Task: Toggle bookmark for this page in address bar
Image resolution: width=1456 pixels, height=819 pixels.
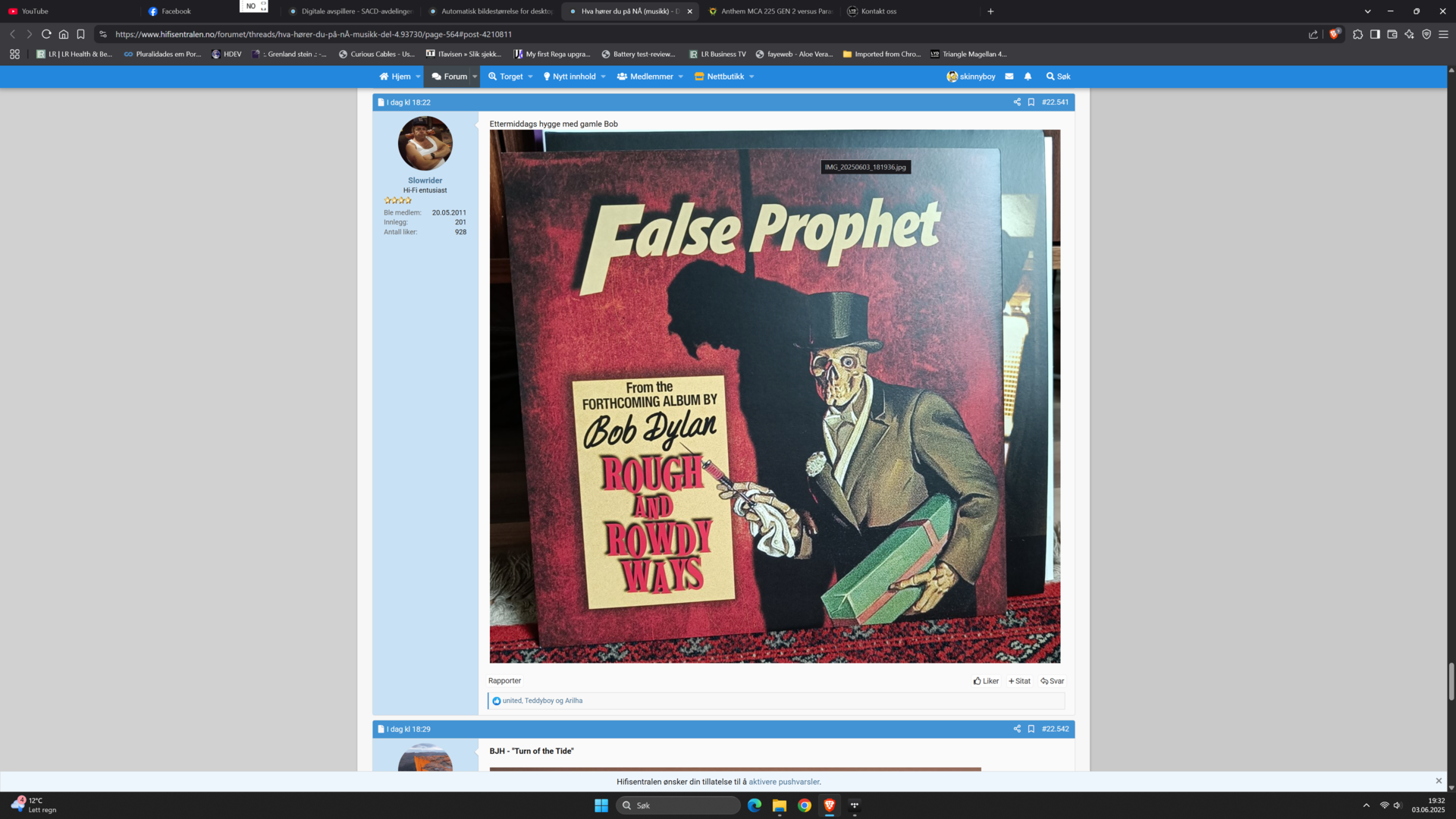Action: tap(80, 34)
